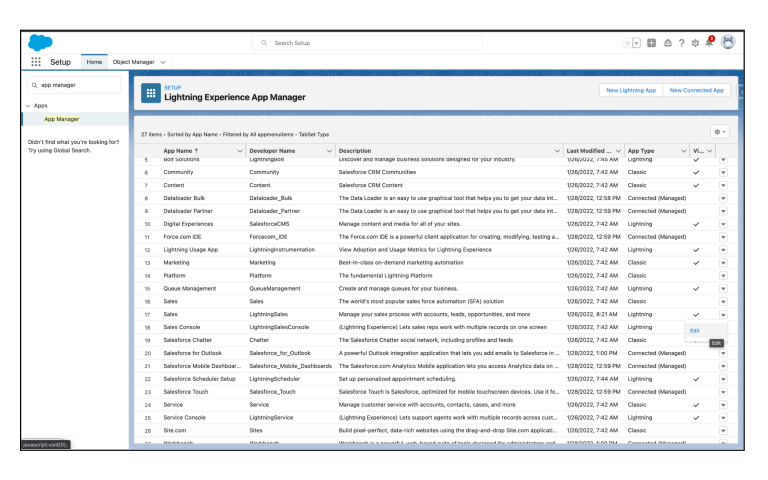768x480 pixels.
Task: Click the 'Sales Console' app name cell
Action: pos(182,327)
